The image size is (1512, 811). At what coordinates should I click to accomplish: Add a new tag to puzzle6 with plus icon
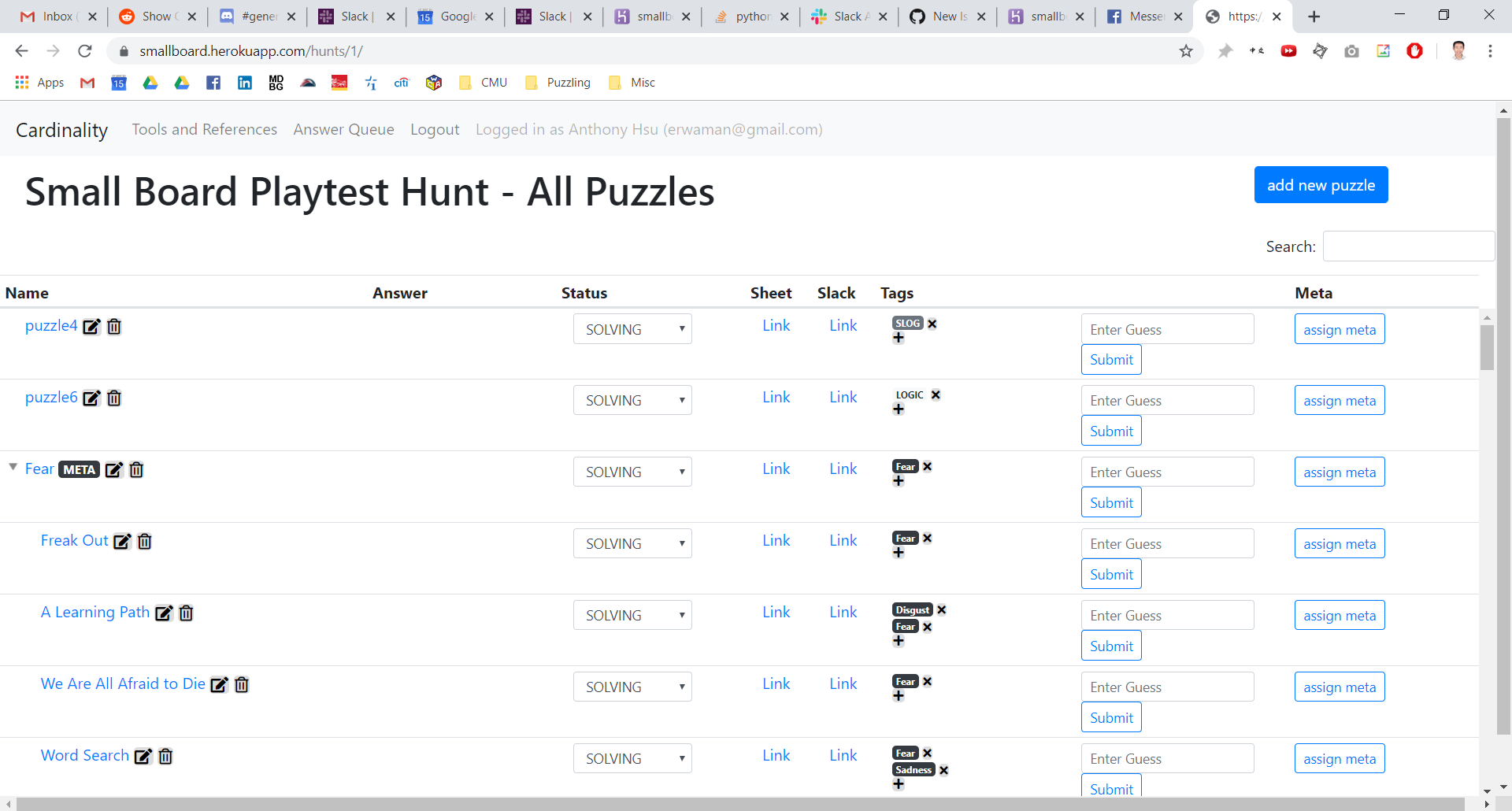coord(899,409)
